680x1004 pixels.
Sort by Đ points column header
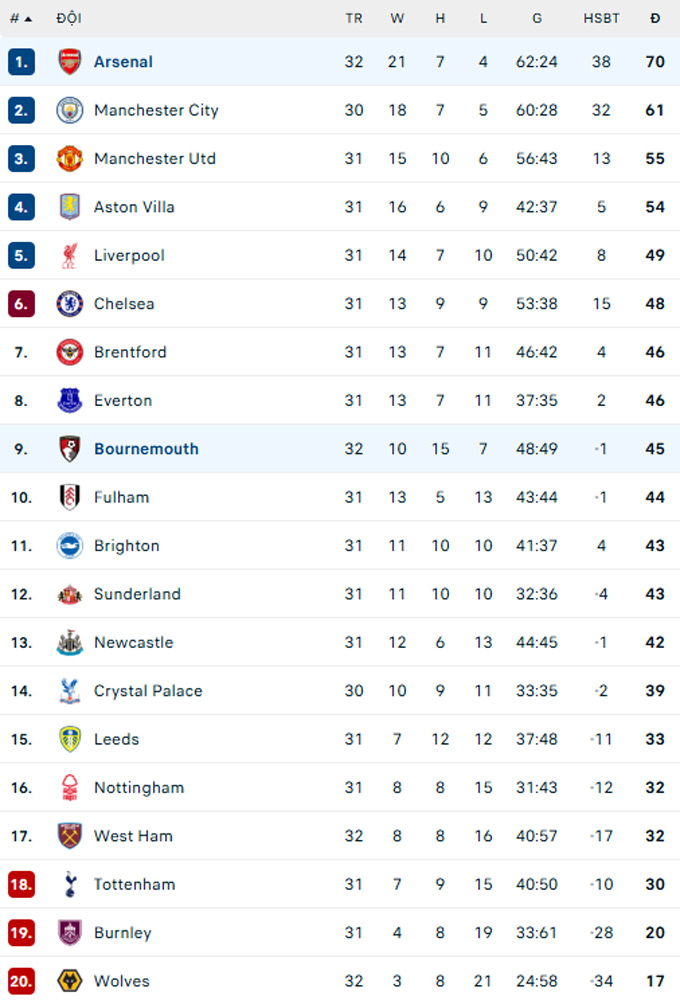point(655,18)
